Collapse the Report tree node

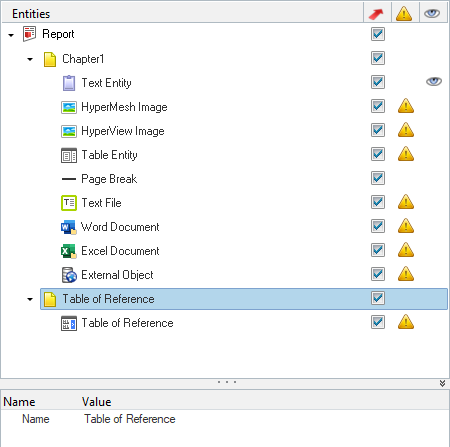pos(11,35)
